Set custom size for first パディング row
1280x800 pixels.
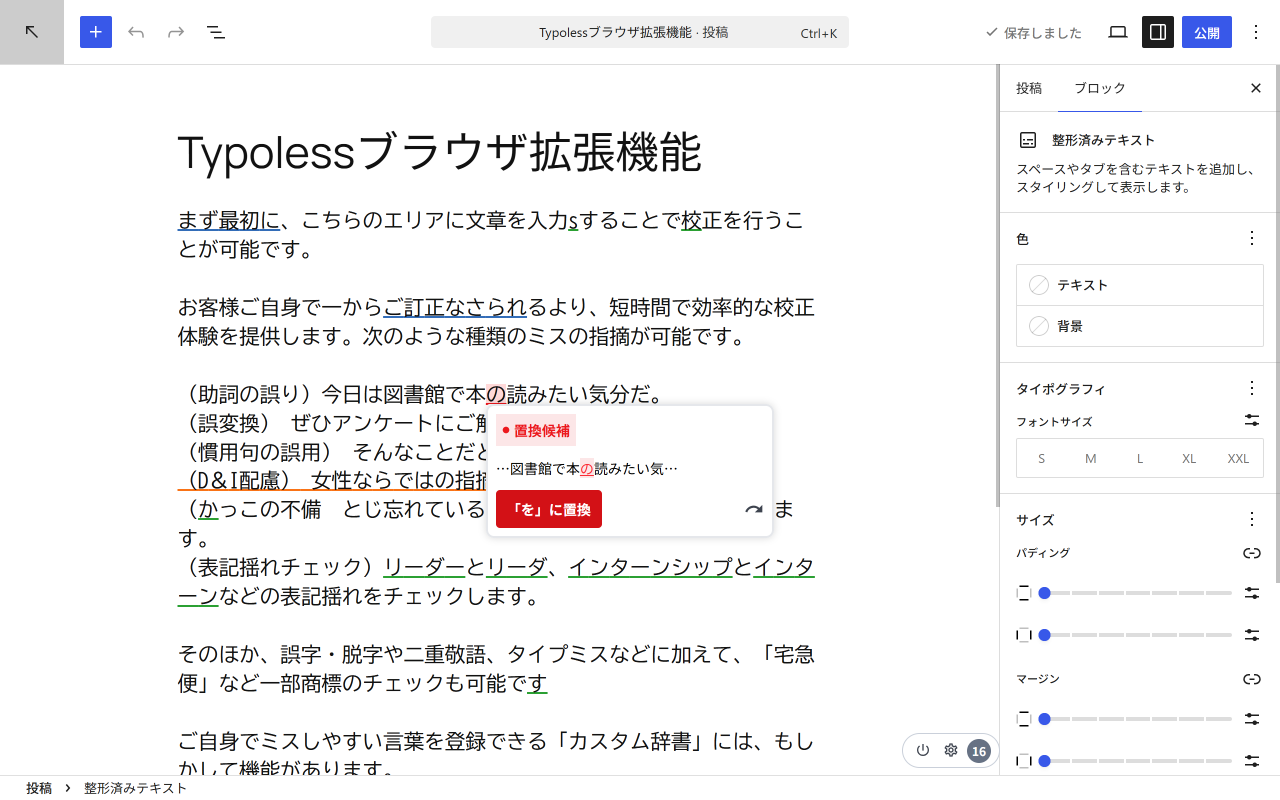tap(1252, 593)
